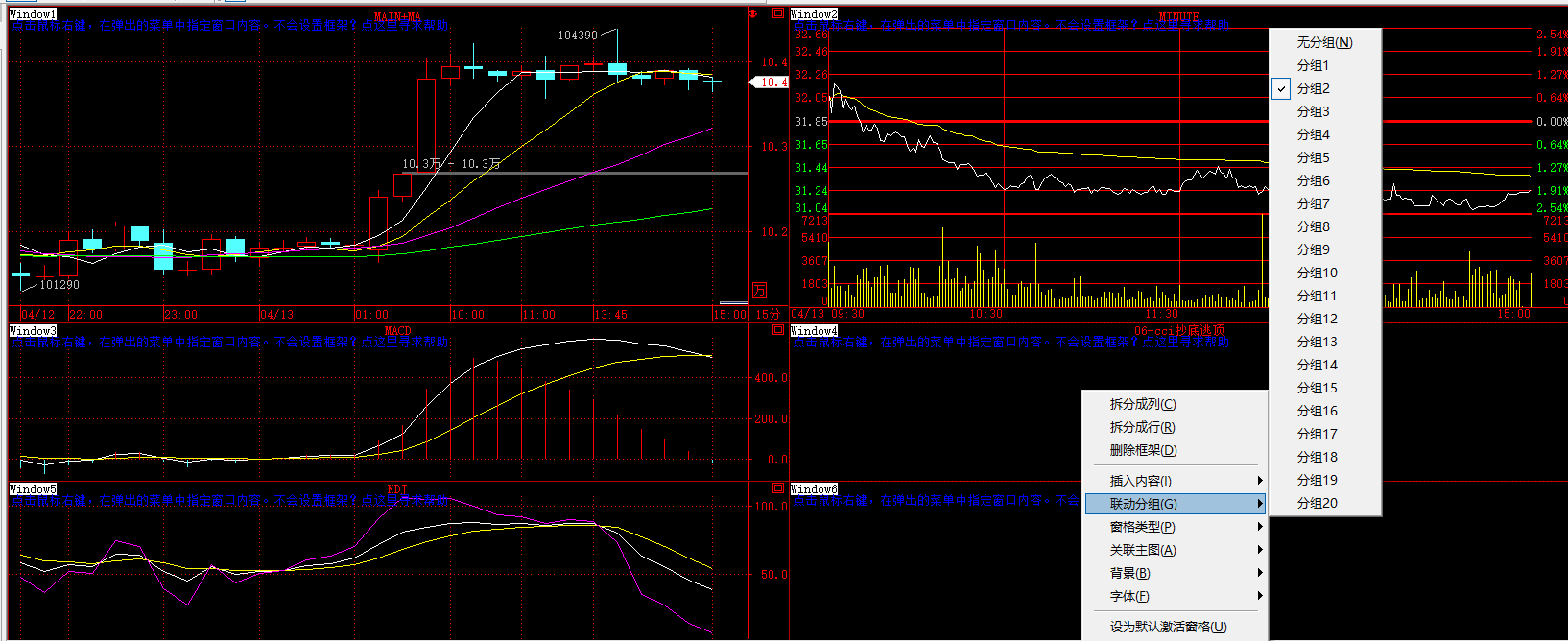Image resolution: width=1568 pixels, height=641 pixels.
Task: Select 分组10 in the group submenu
Action: pyautogui.click(x=1325, y=273)
